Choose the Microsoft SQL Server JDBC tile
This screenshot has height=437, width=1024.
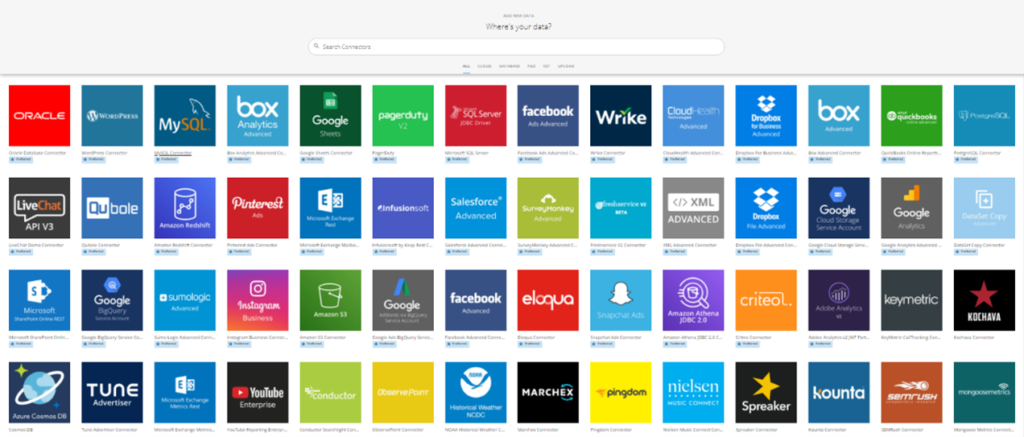click(x=475, y=116)
